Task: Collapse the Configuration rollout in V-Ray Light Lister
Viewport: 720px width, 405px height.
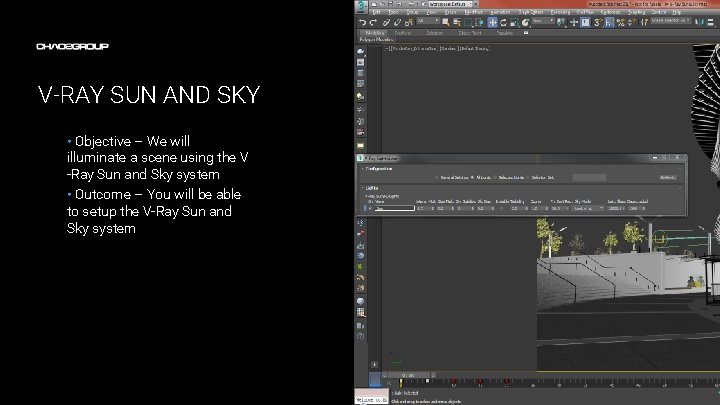Action: coord(379,169)
